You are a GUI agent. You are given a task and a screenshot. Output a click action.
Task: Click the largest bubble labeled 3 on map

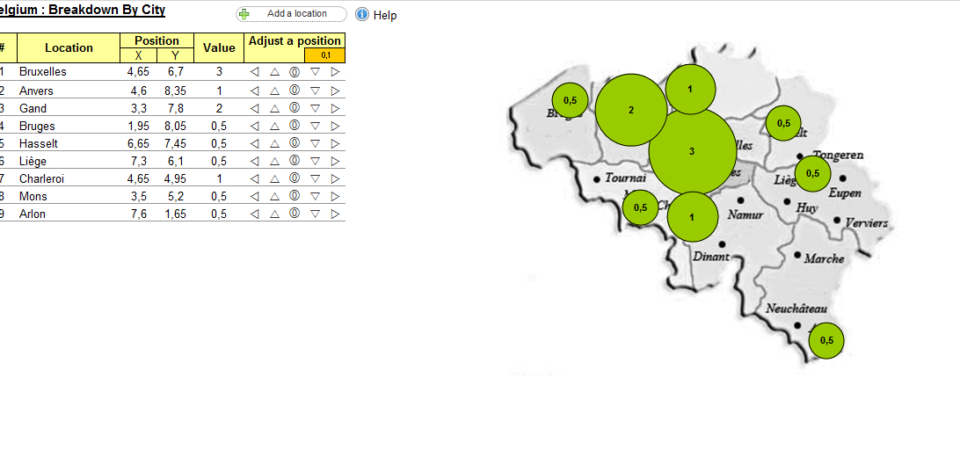[x=693, y=152]
